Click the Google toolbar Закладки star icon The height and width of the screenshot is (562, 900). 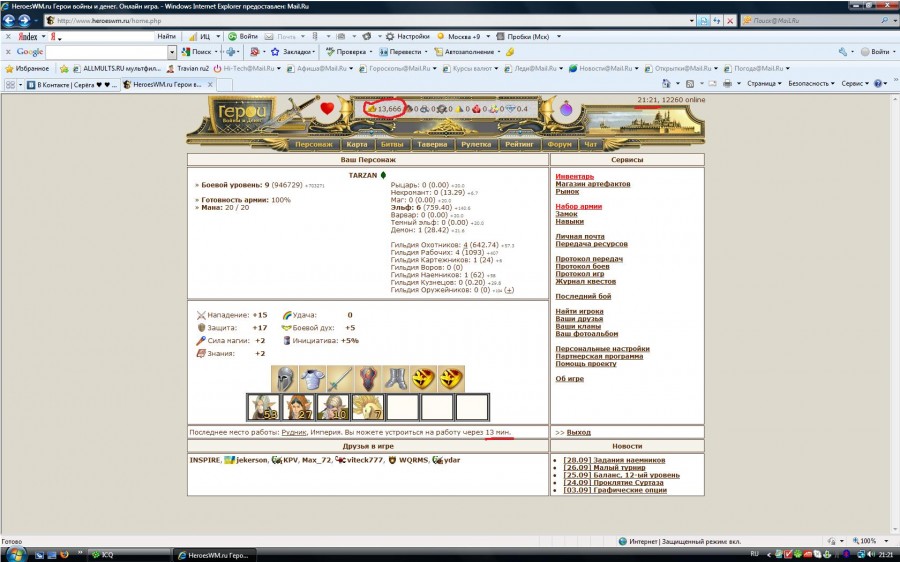click(x=275, y=52)
